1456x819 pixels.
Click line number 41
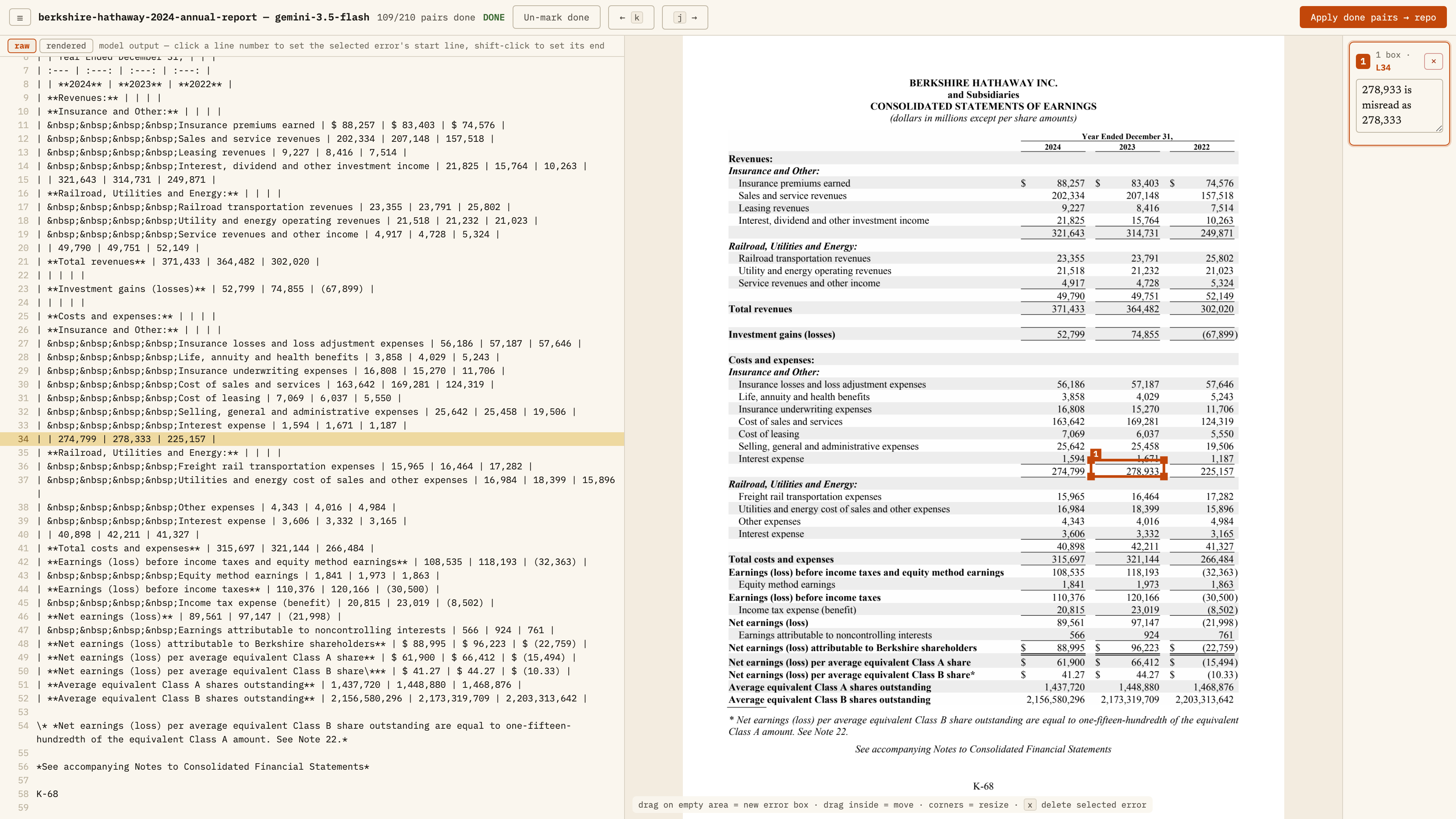[23, 548]
